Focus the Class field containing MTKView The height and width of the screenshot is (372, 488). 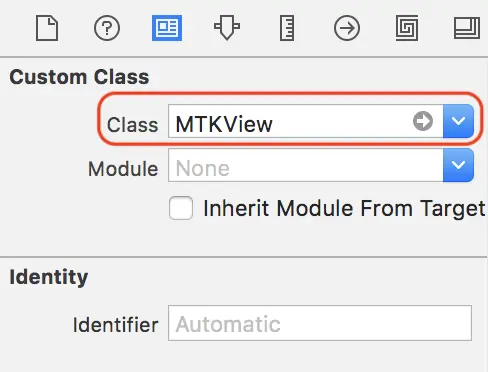[306, 121]
